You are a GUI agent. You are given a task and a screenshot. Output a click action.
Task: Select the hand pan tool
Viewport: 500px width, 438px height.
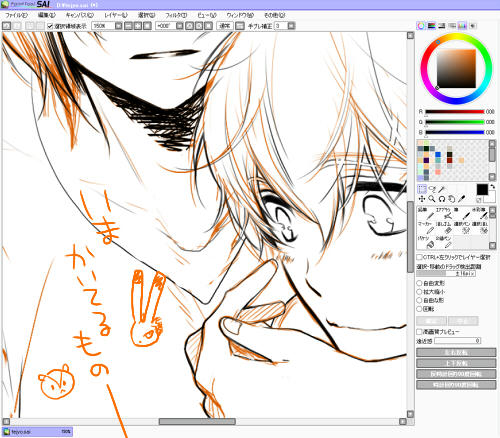point(452,199)
